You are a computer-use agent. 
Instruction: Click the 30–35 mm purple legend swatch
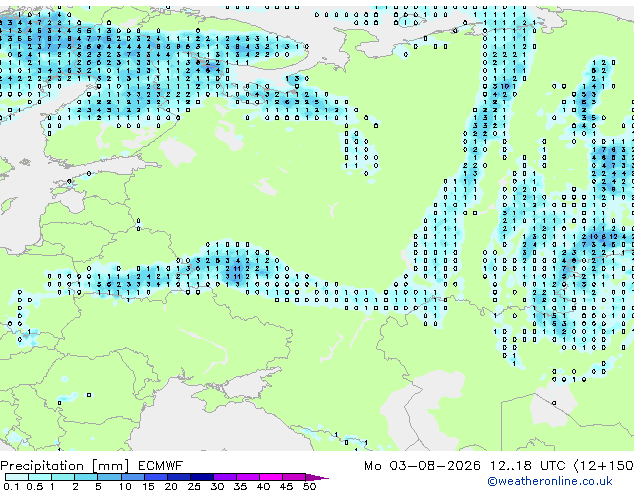coord(225,477)
